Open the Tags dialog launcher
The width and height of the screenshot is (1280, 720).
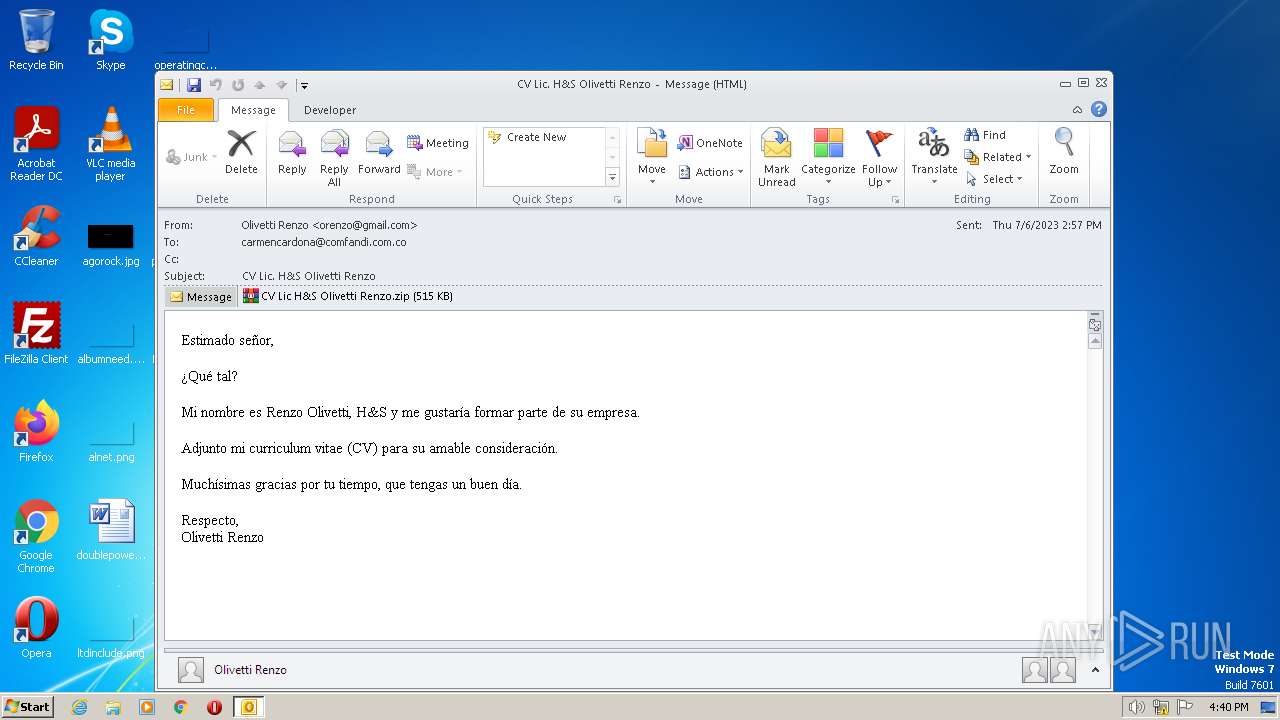pos(895,200)
